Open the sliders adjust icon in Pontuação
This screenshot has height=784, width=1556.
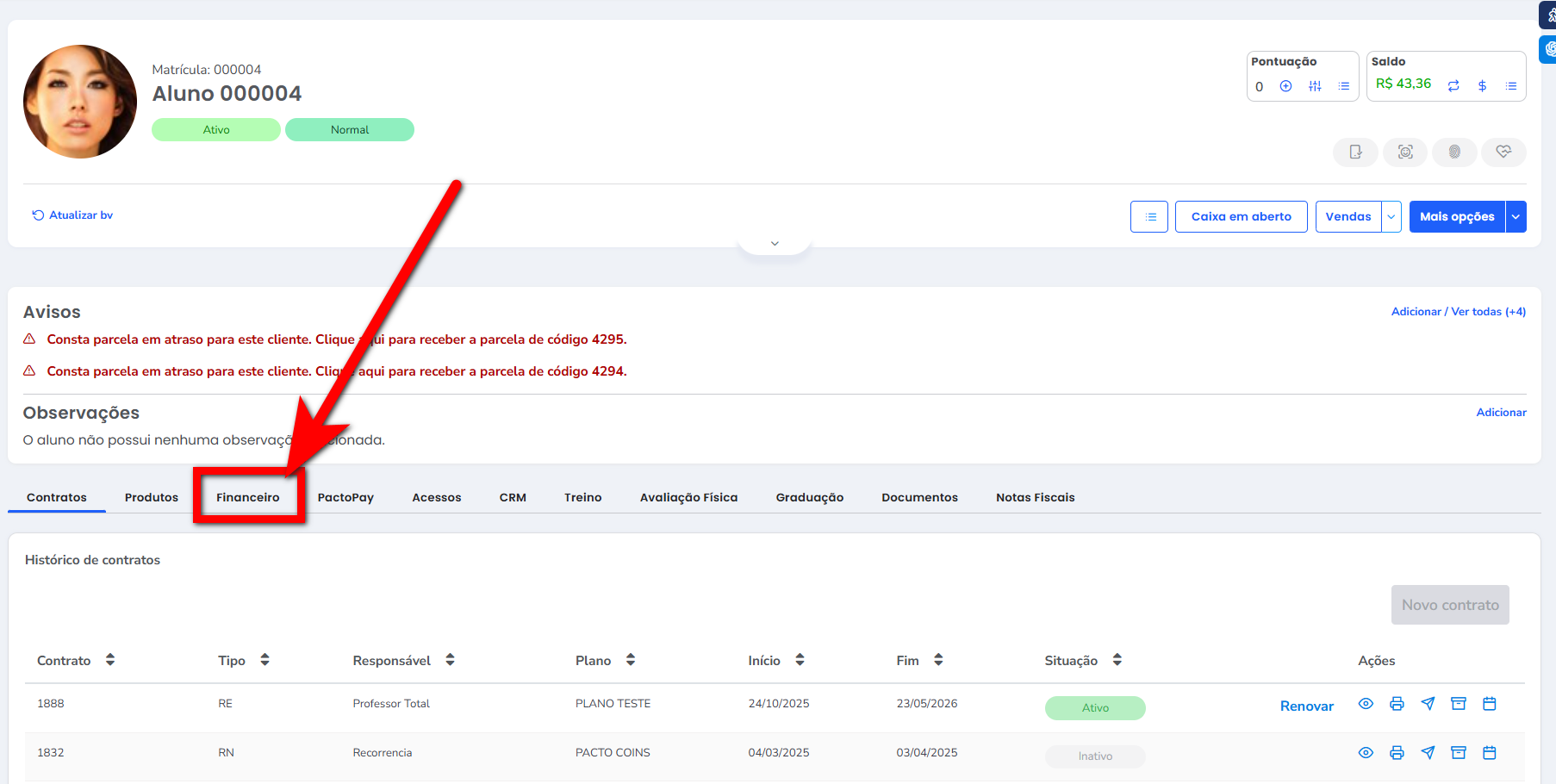(1315, 86)
